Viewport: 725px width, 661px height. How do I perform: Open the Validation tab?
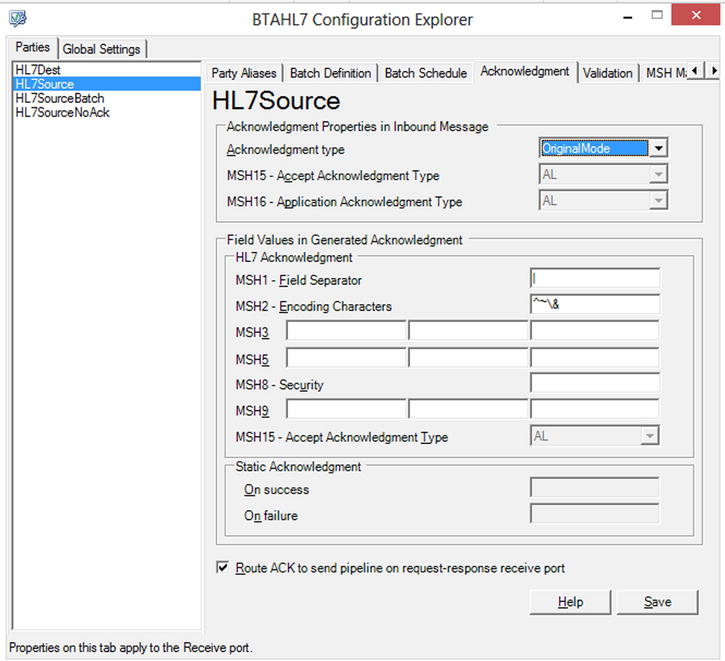(x=607, y=73)
